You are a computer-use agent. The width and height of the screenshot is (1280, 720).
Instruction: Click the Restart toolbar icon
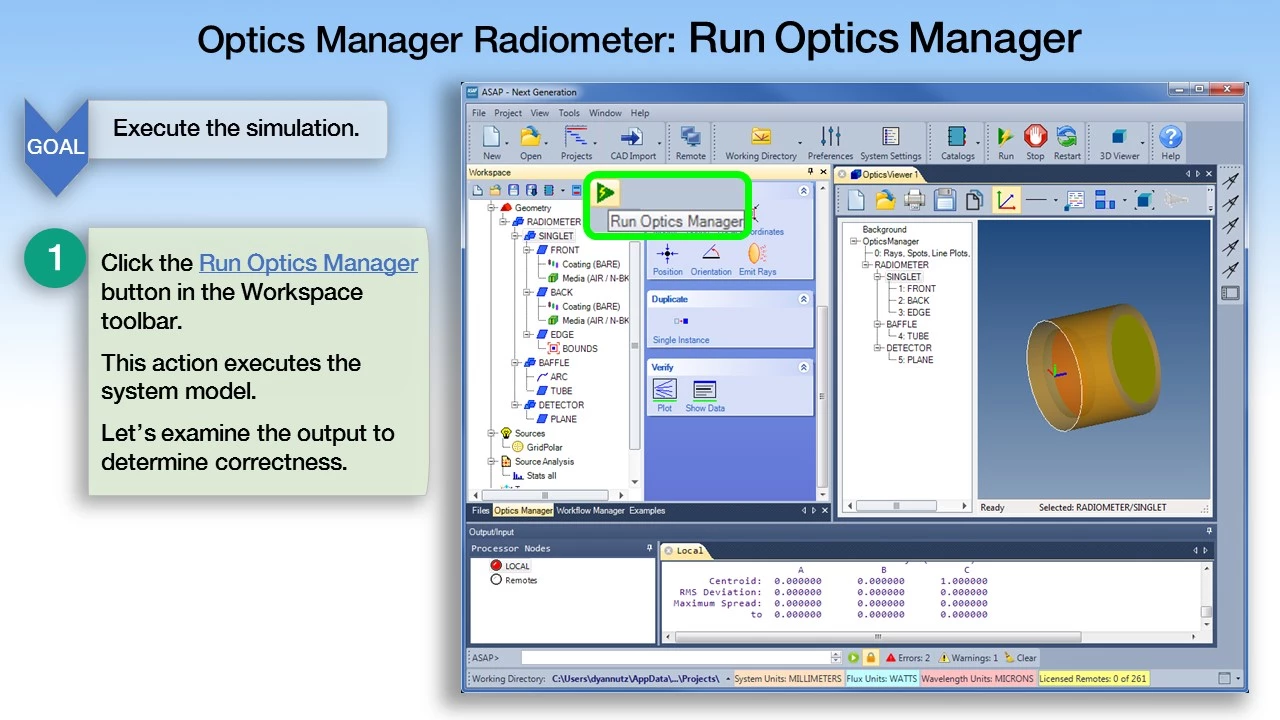[x=1066, y=141]
